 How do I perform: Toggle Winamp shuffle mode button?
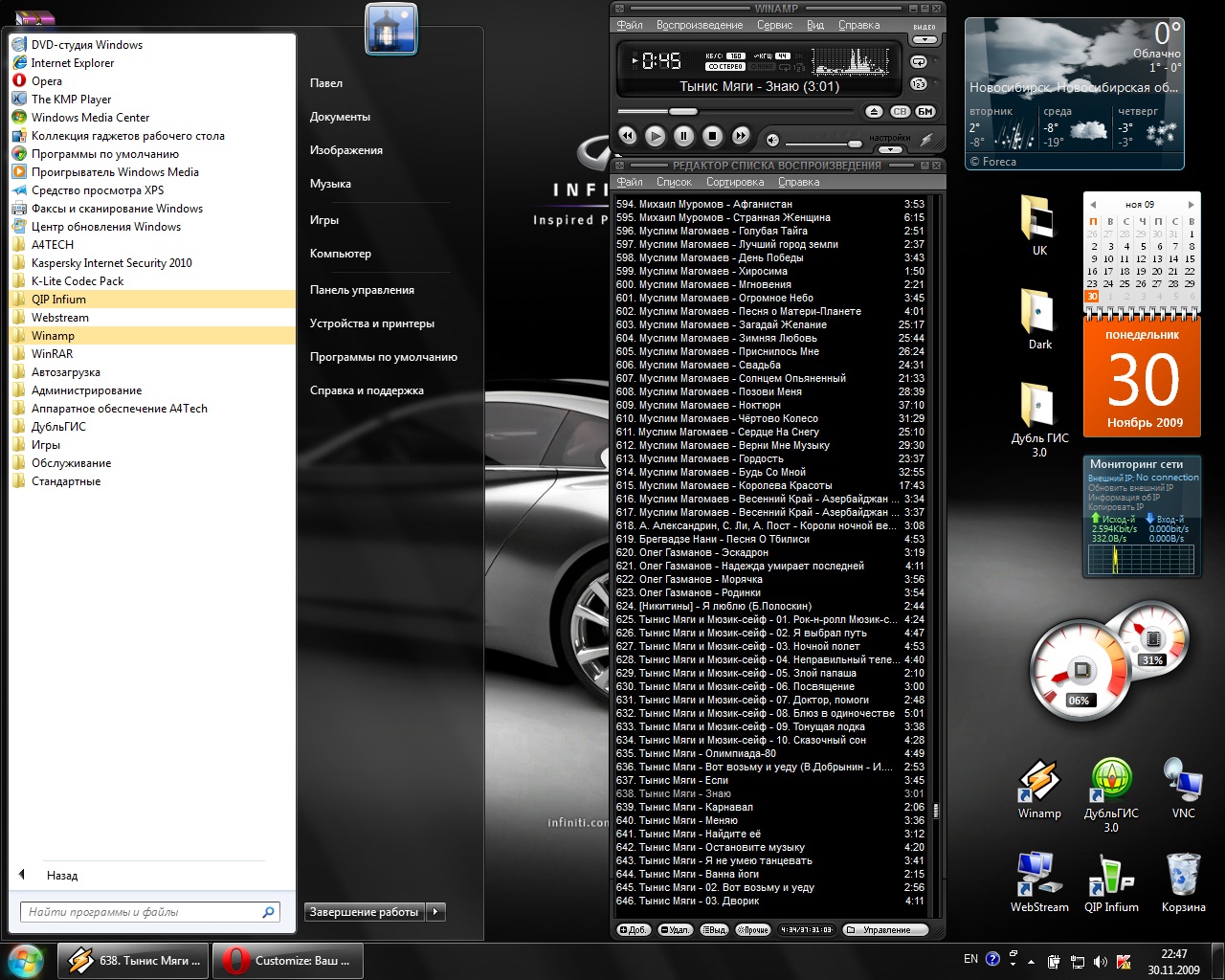click(919, 84)
